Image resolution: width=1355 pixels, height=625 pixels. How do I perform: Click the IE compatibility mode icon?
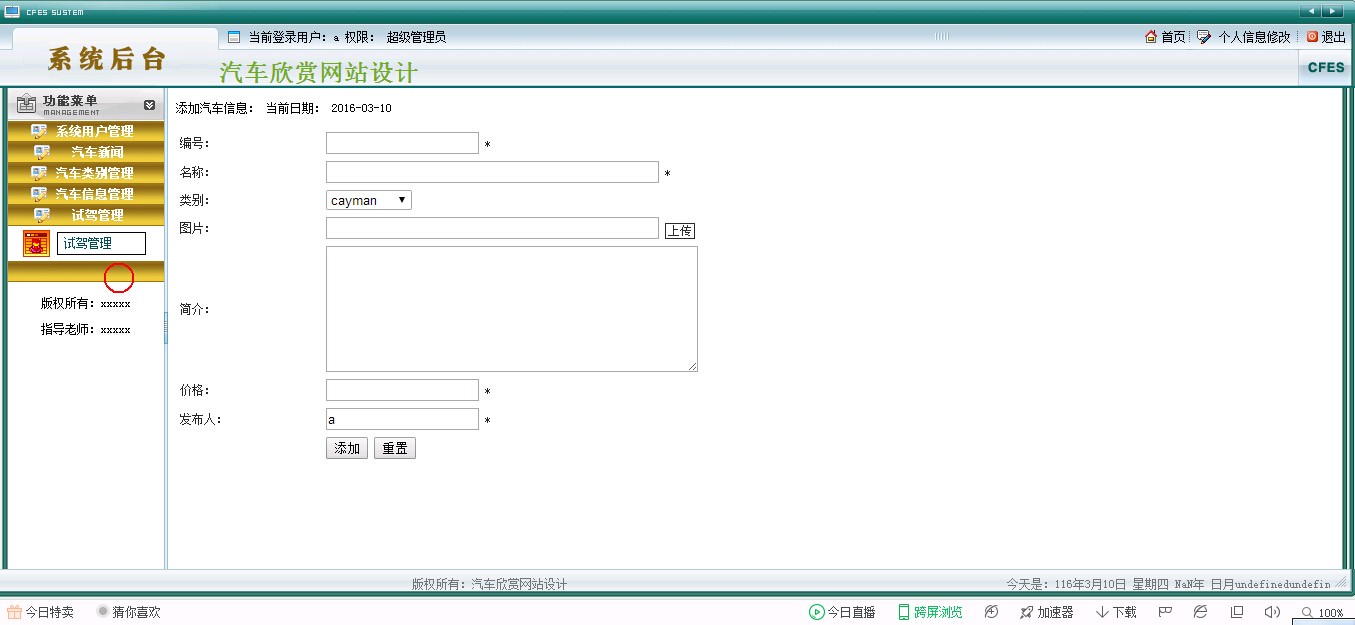click(1201, 611)
